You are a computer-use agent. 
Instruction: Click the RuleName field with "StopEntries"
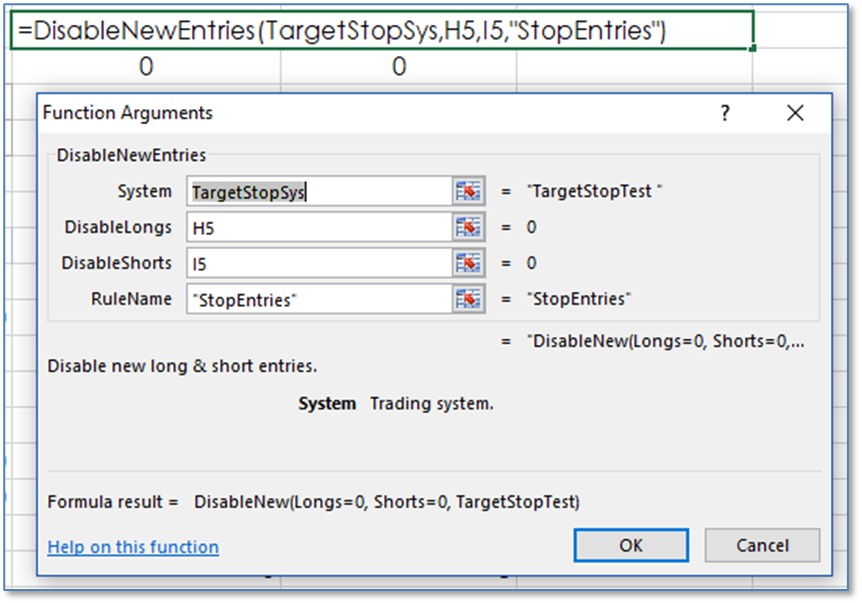point(318,299)
